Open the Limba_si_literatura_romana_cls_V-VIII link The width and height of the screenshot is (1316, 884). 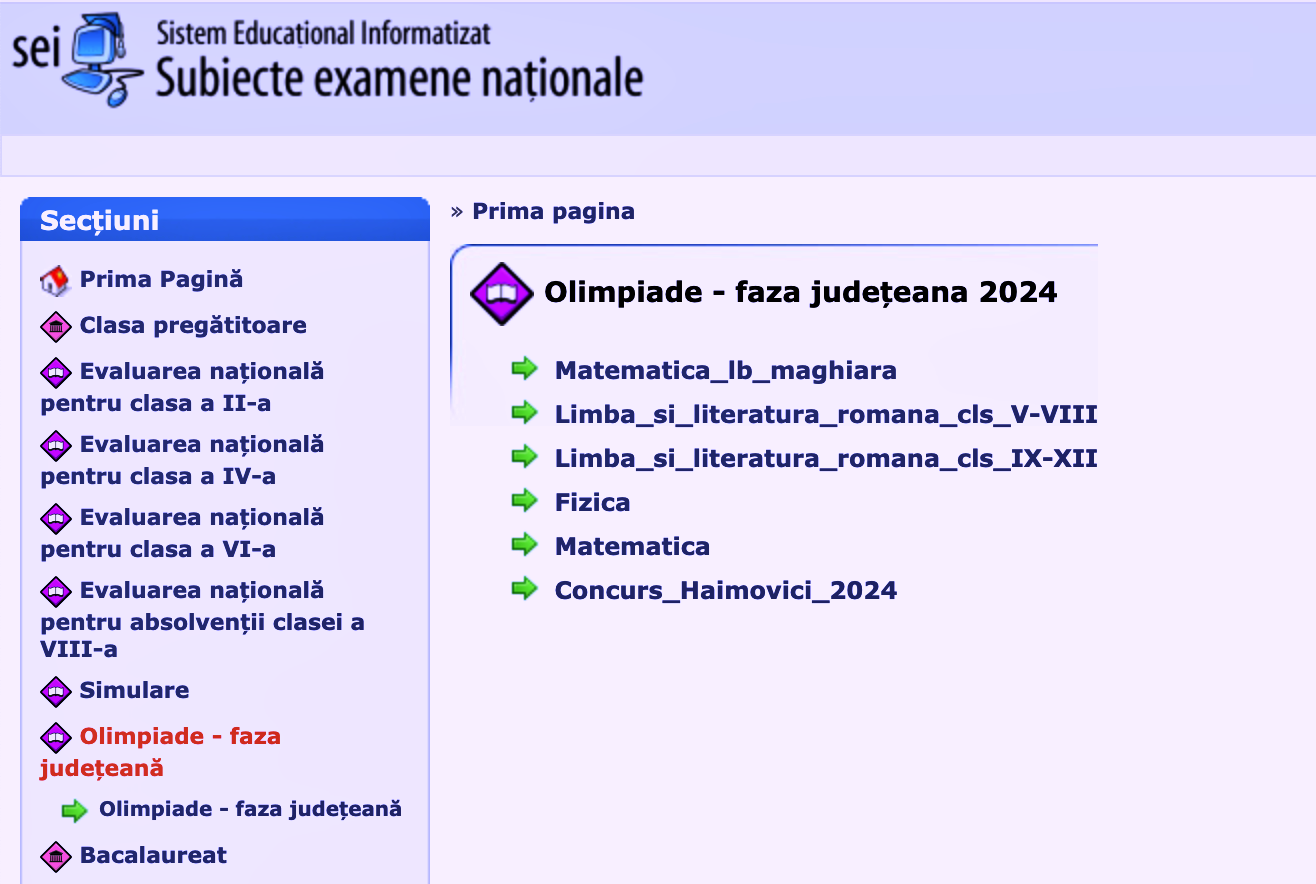tap(826, 415)
